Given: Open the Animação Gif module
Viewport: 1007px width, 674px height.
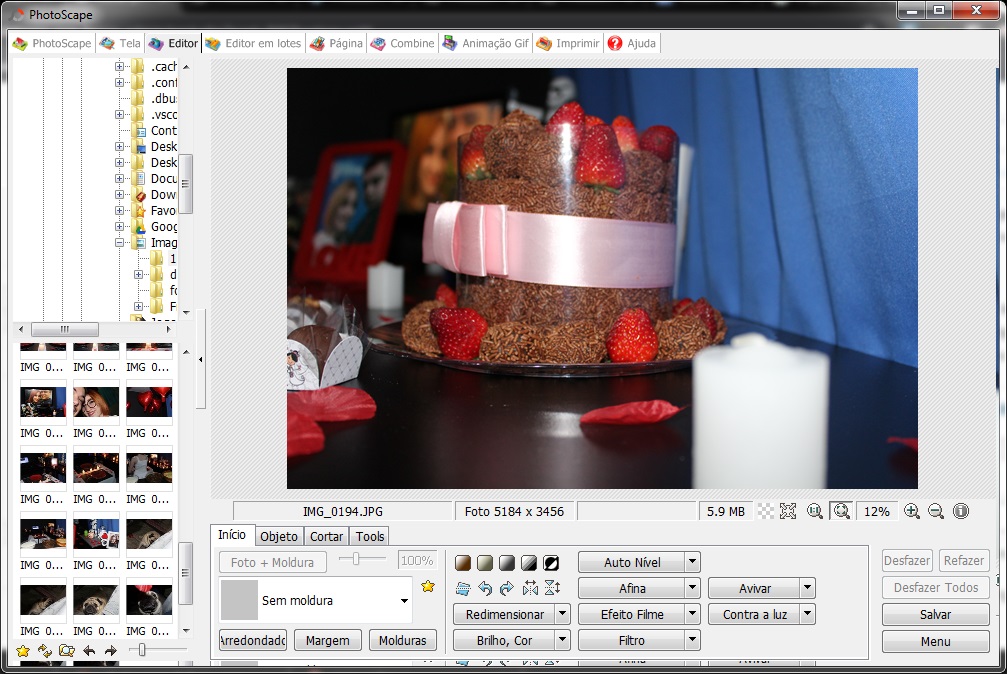Looking at the screenshot, I should [485, 43].
